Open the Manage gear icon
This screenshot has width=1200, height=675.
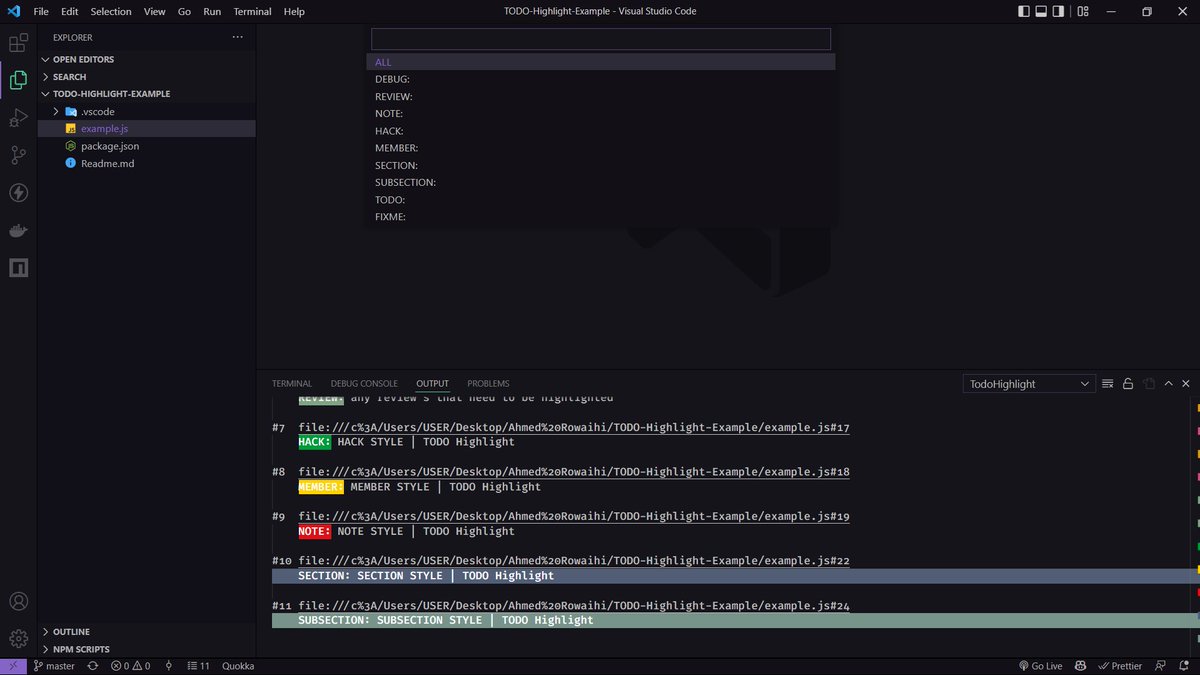click(x=18, y=638)
